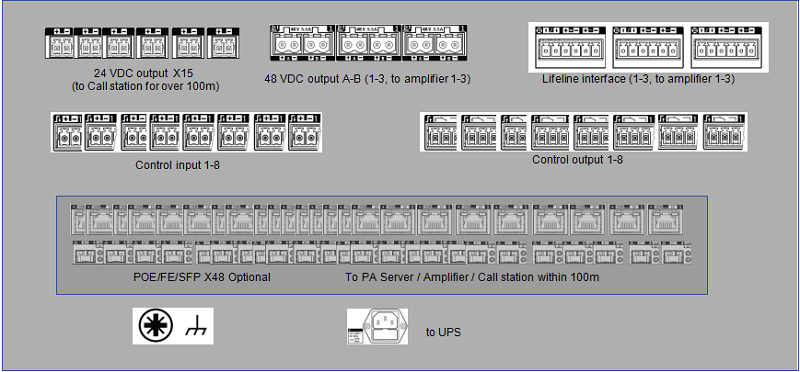Viewport: 800px width, 372px height.
Task: Click the rightmost Control output relay terminal
Action: point(724,133)
